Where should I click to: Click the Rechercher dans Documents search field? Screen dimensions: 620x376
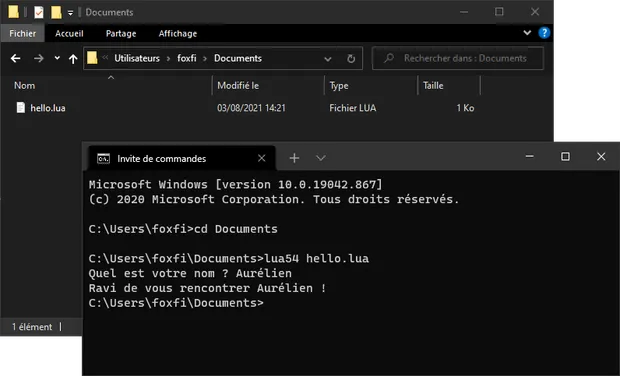pos(458,59)
